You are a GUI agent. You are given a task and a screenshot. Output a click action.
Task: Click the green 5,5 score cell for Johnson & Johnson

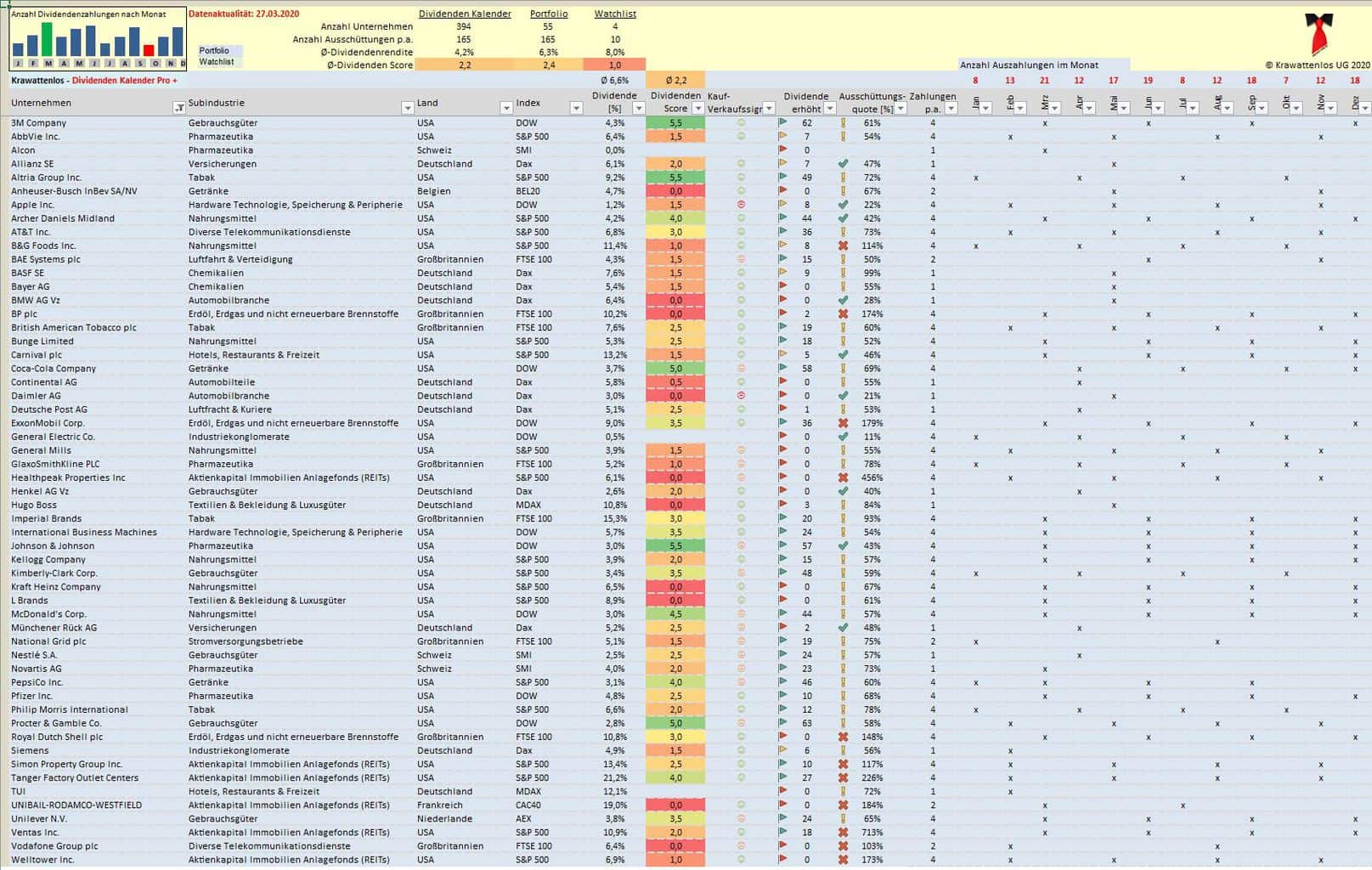pos(675,546)
